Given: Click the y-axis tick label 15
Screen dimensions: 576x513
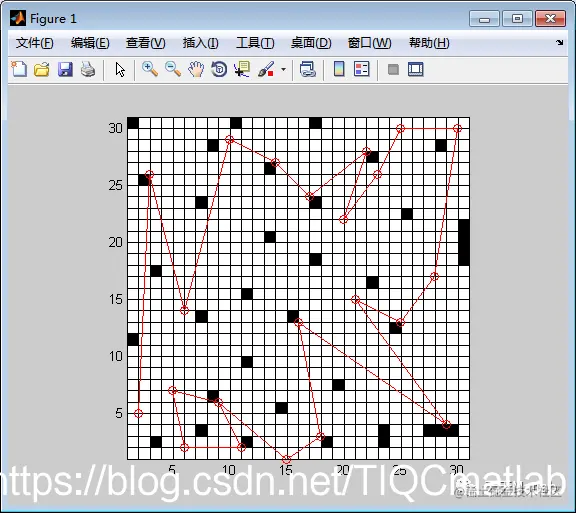Looking at the screenshot, I should tap(115, 299).
